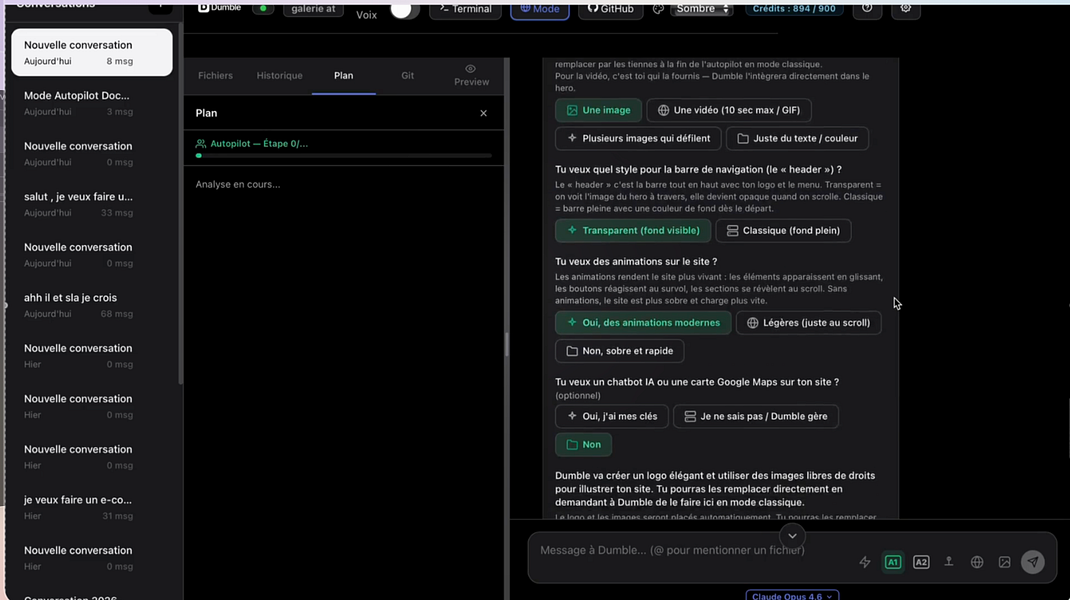1070x600 pixels.
Task: Open the 'salut , je veux faire u...' conversation
Action: point(92,204)
